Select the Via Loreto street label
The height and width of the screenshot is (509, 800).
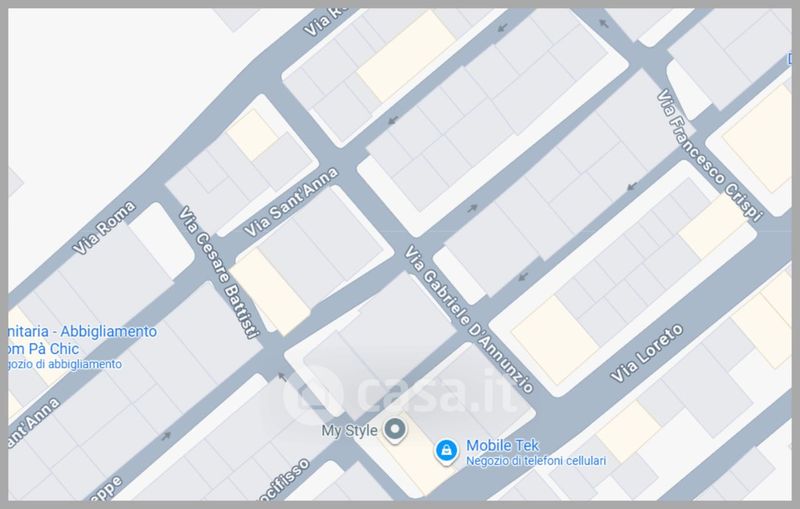(646, 353)
